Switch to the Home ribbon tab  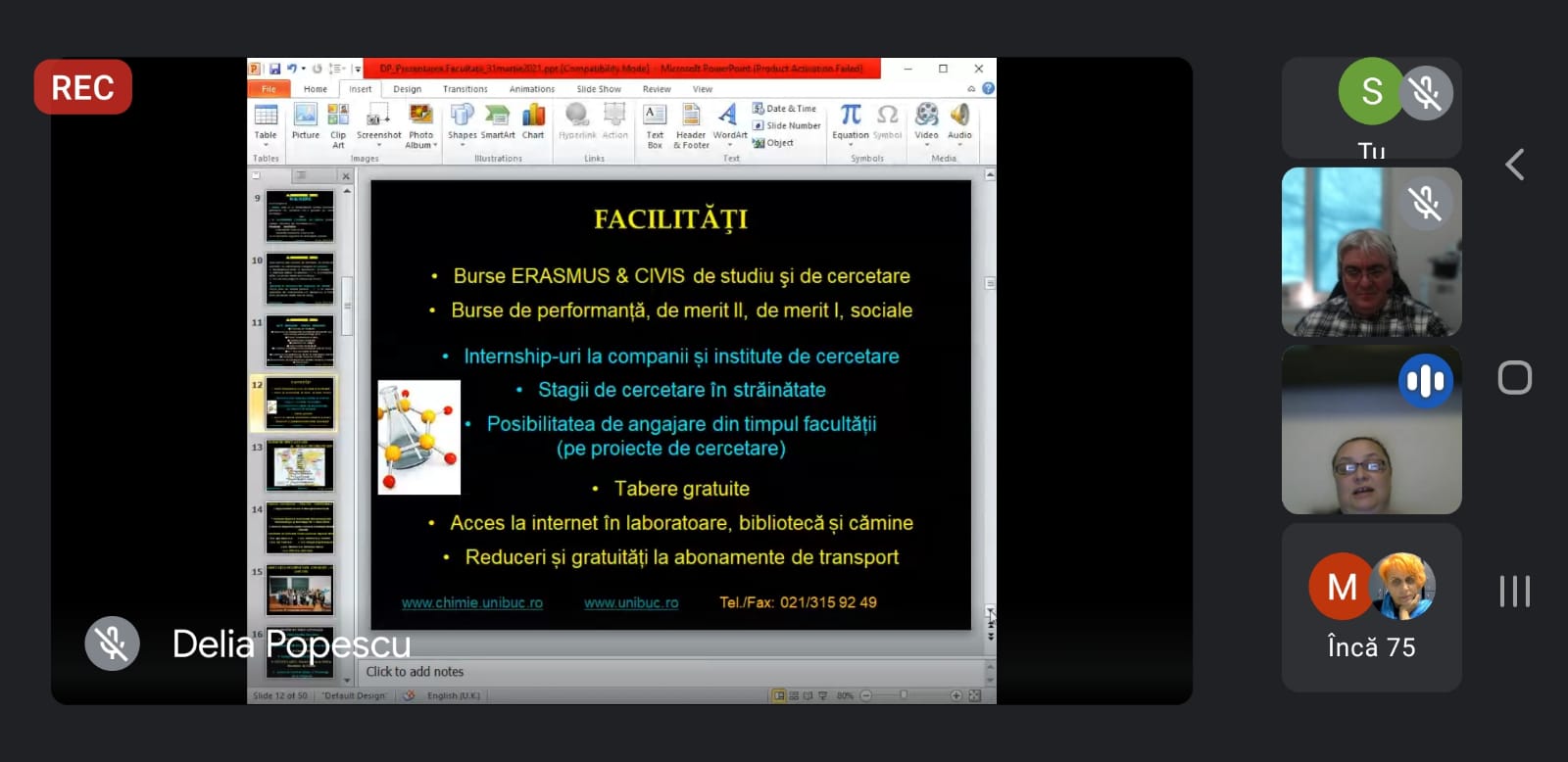pos(316,88)
